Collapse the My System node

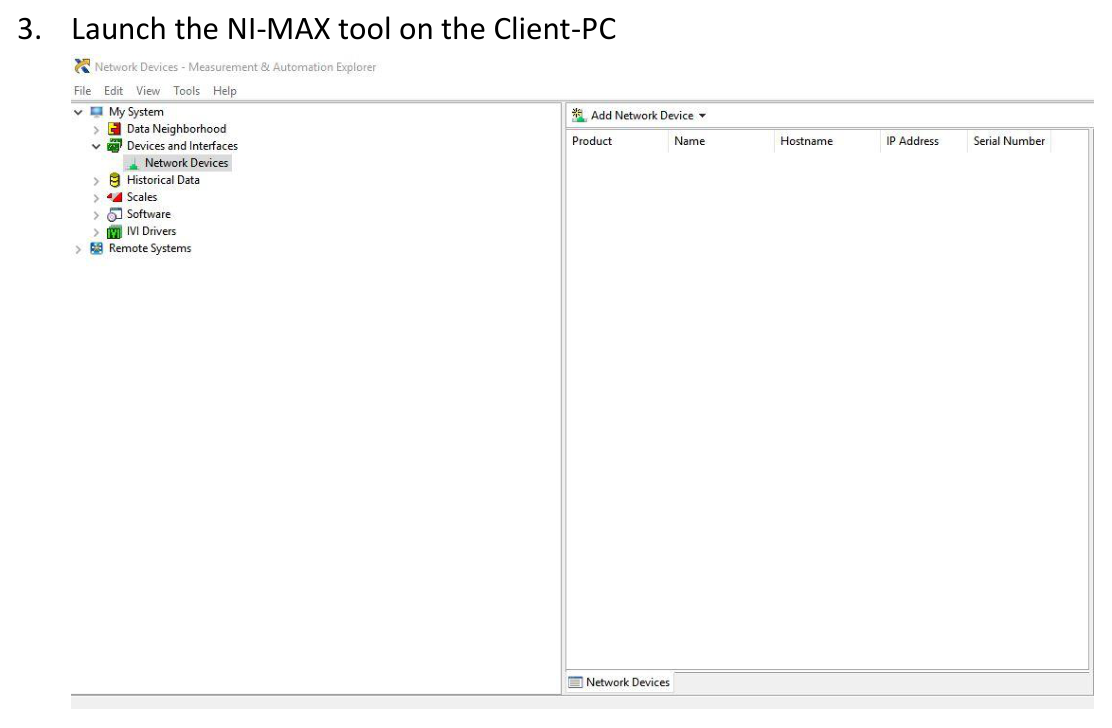pyautogui.click(x=78, y=112)
